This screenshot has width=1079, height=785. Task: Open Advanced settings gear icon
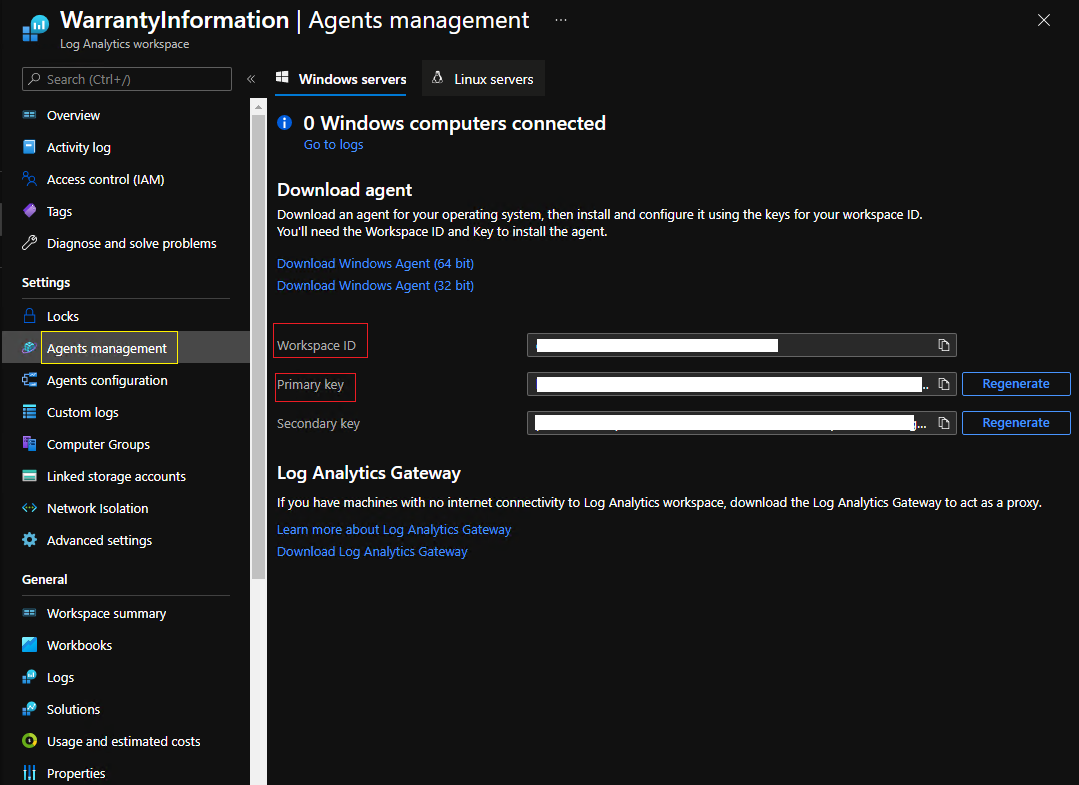pos(29,540)
